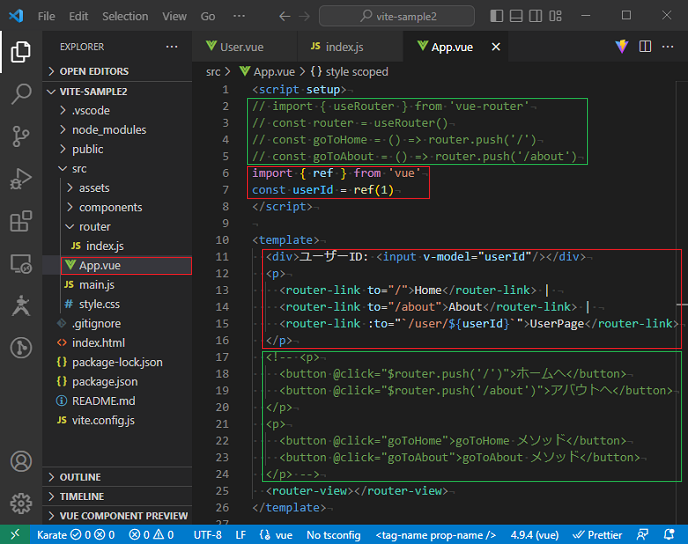The image size is (688, 544).
Task: Open the File menu
Action: pos(46,16)
